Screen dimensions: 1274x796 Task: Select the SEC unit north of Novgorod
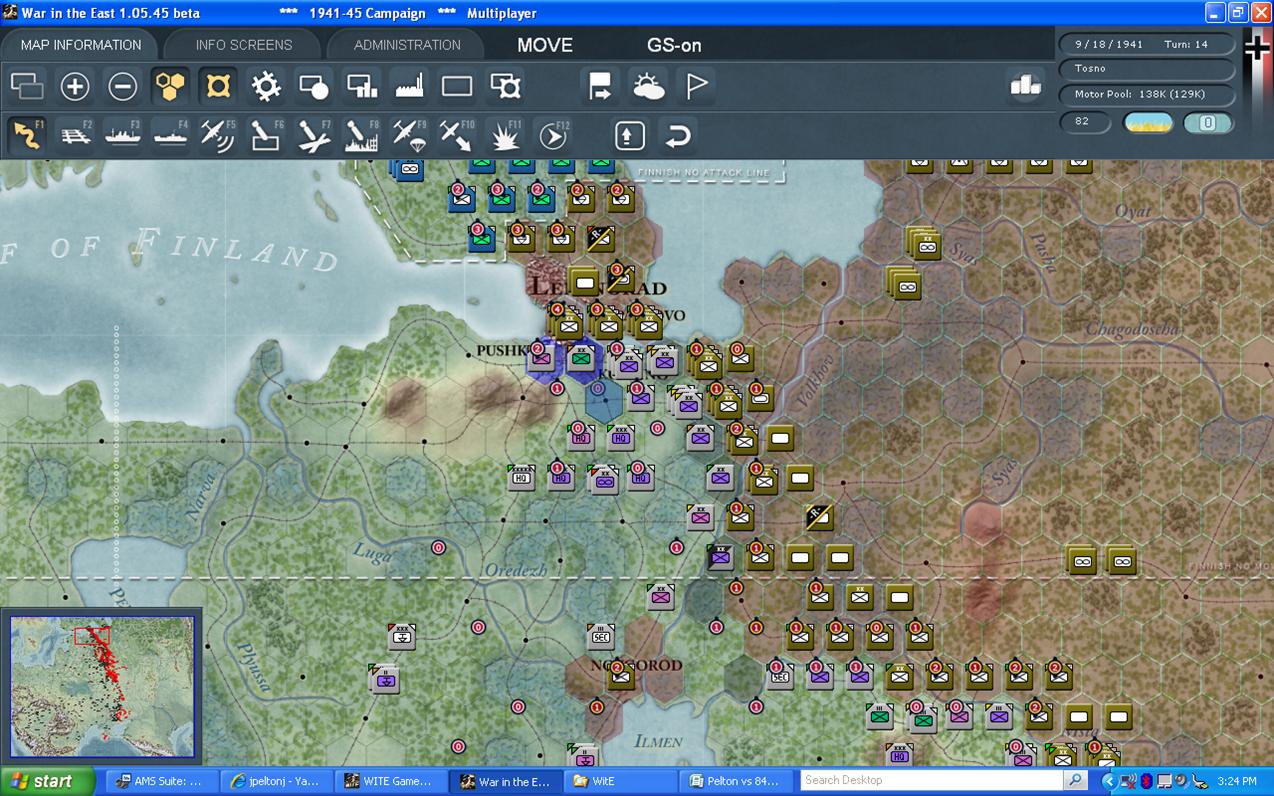click(x=601, y=636)
